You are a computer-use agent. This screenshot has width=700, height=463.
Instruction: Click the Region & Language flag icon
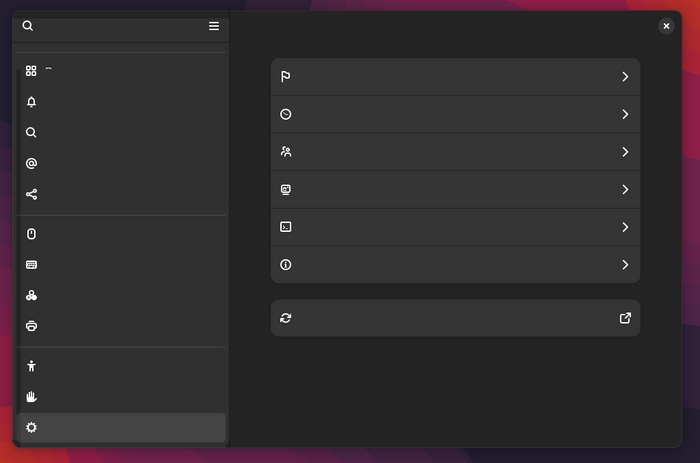click(x=286, y=77)
